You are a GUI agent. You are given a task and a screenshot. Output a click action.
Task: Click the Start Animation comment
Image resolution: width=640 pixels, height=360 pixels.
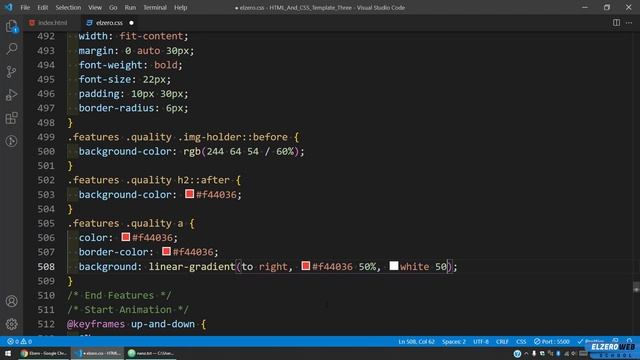coord(128,309)
